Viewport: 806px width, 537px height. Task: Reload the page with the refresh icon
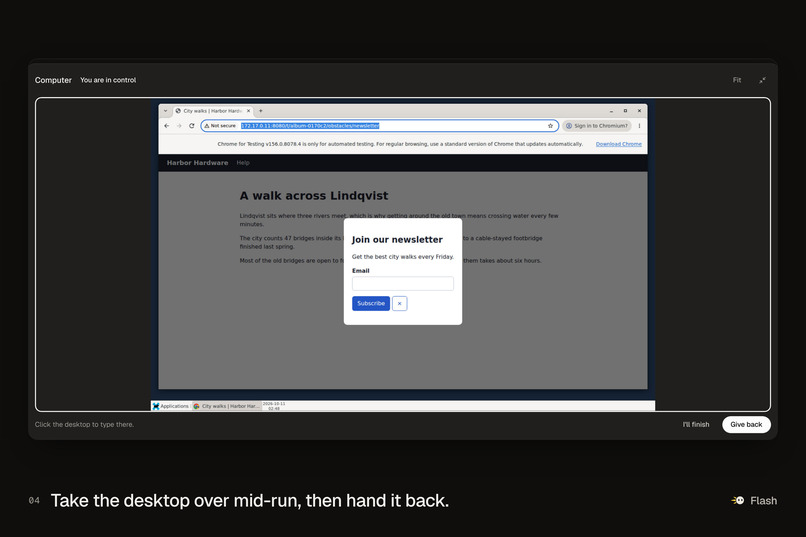tap(192, 126)
